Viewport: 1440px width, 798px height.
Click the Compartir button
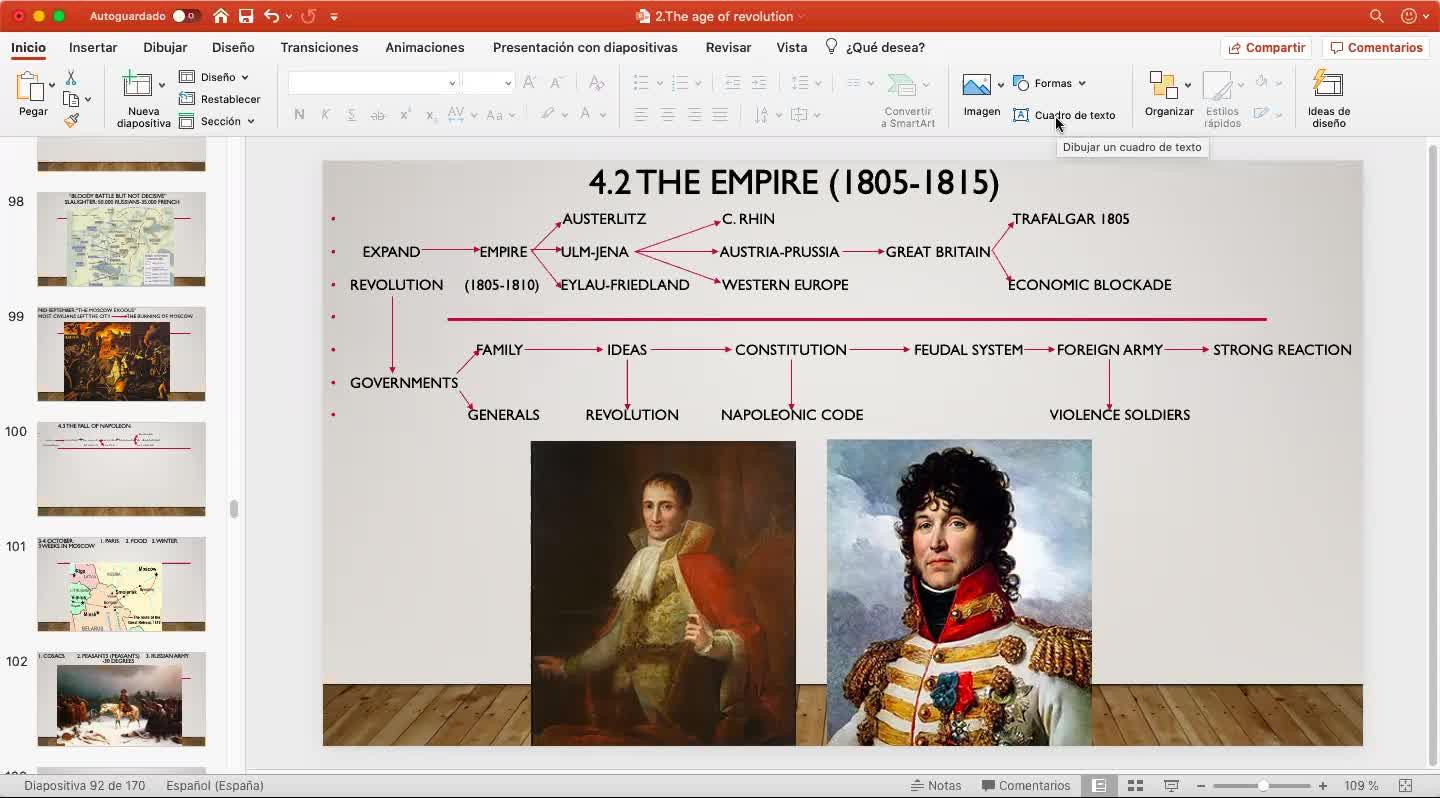pyautogui.click(x=1266, y=48)
